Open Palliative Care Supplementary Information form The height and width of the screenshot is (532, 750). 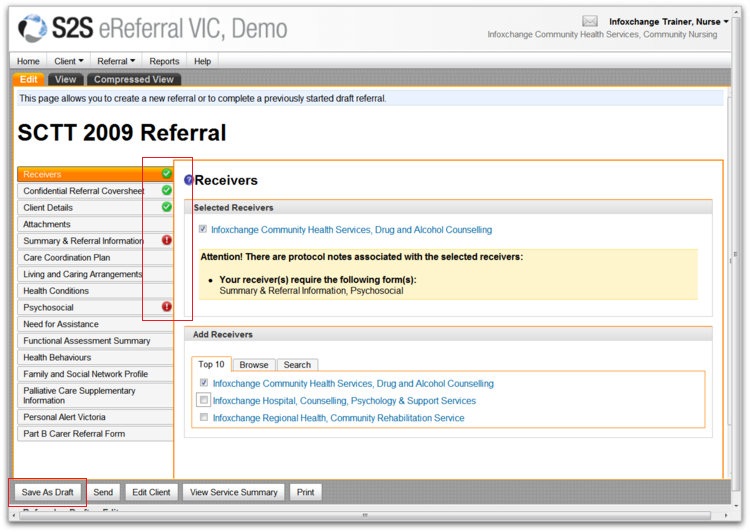tap(95, 395)
